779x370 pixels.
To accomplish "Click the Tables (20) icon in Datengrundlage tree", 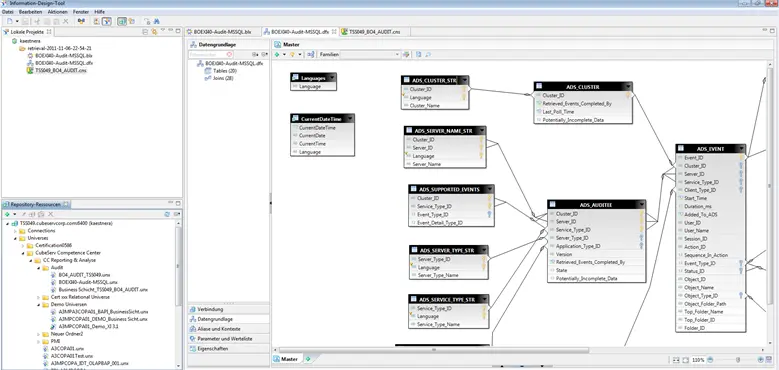I will (209, 71).
